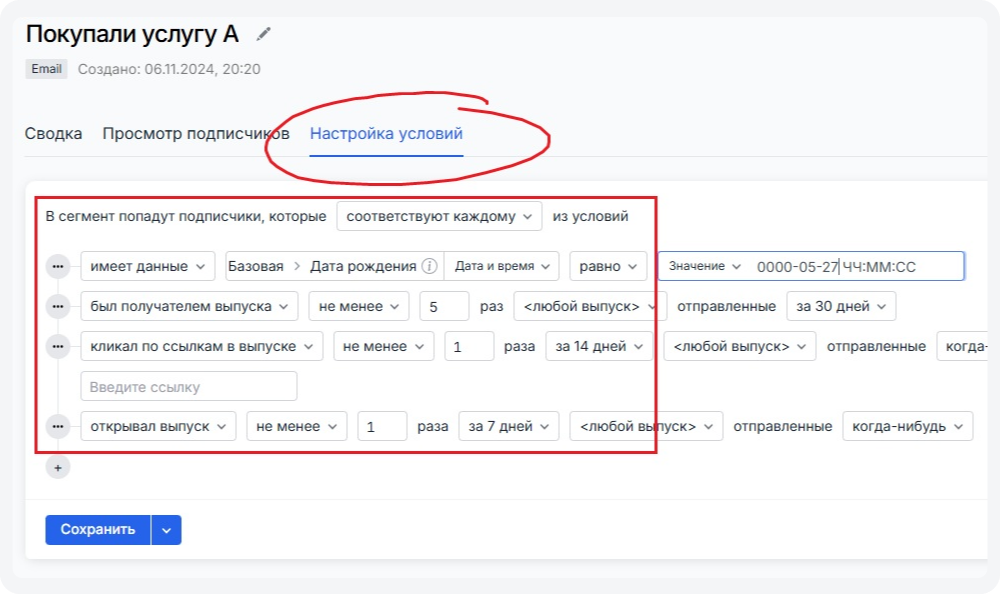Click the info icon near Дата рождения
Viewport: 1000px width, 594px height.
tap(430, 266)
